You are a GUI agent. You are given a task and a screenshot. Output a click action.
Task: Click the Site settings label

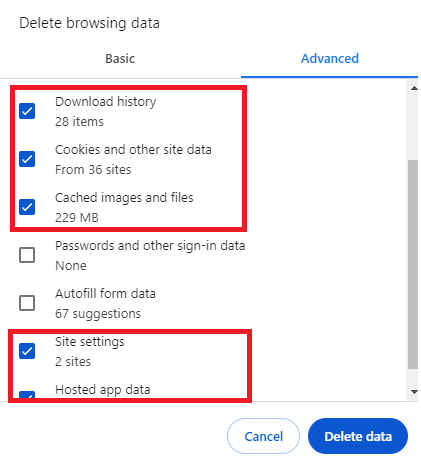coord(90,342)
